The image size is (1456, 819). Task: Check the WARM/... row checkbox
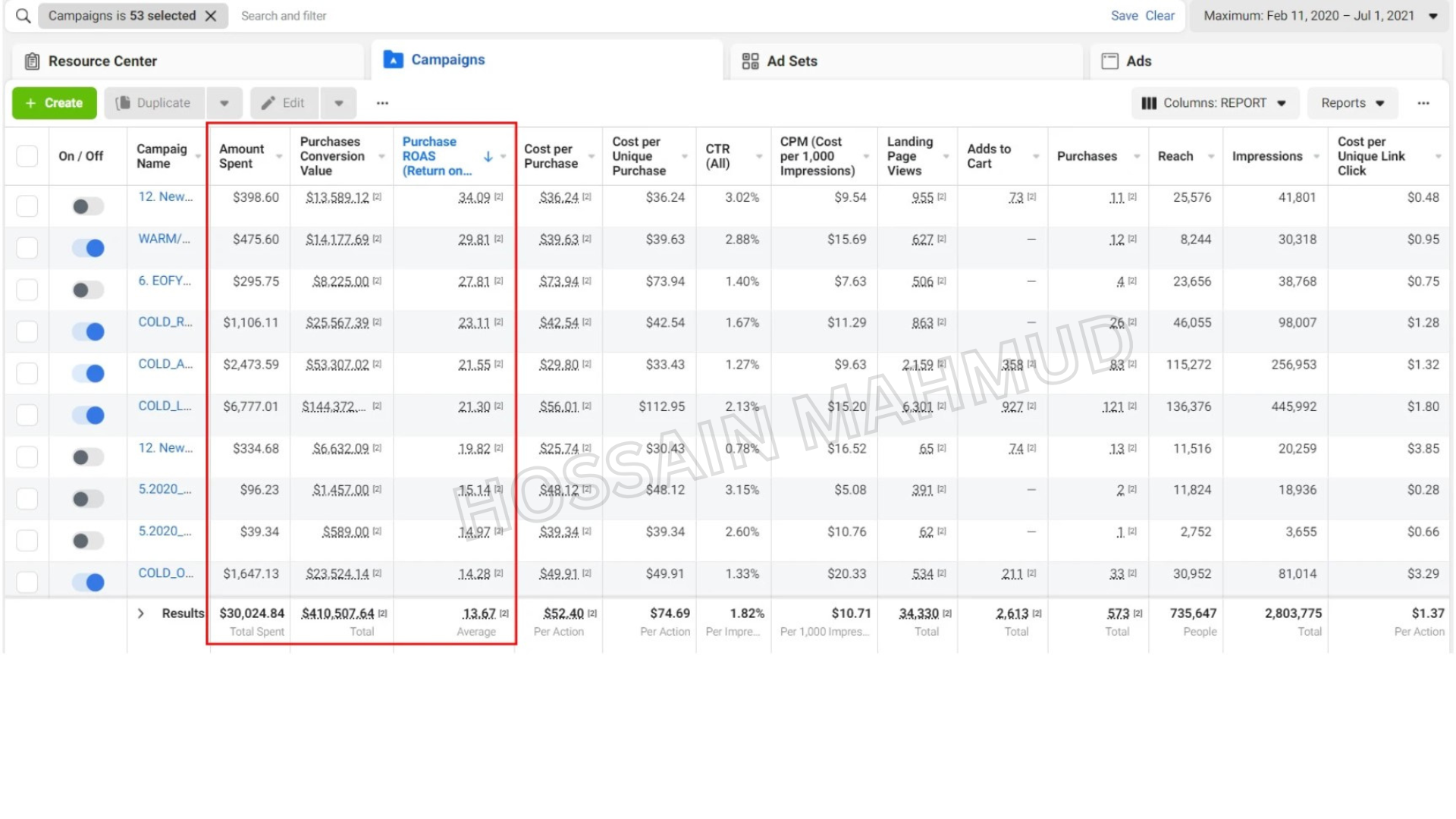coord(27,248)
